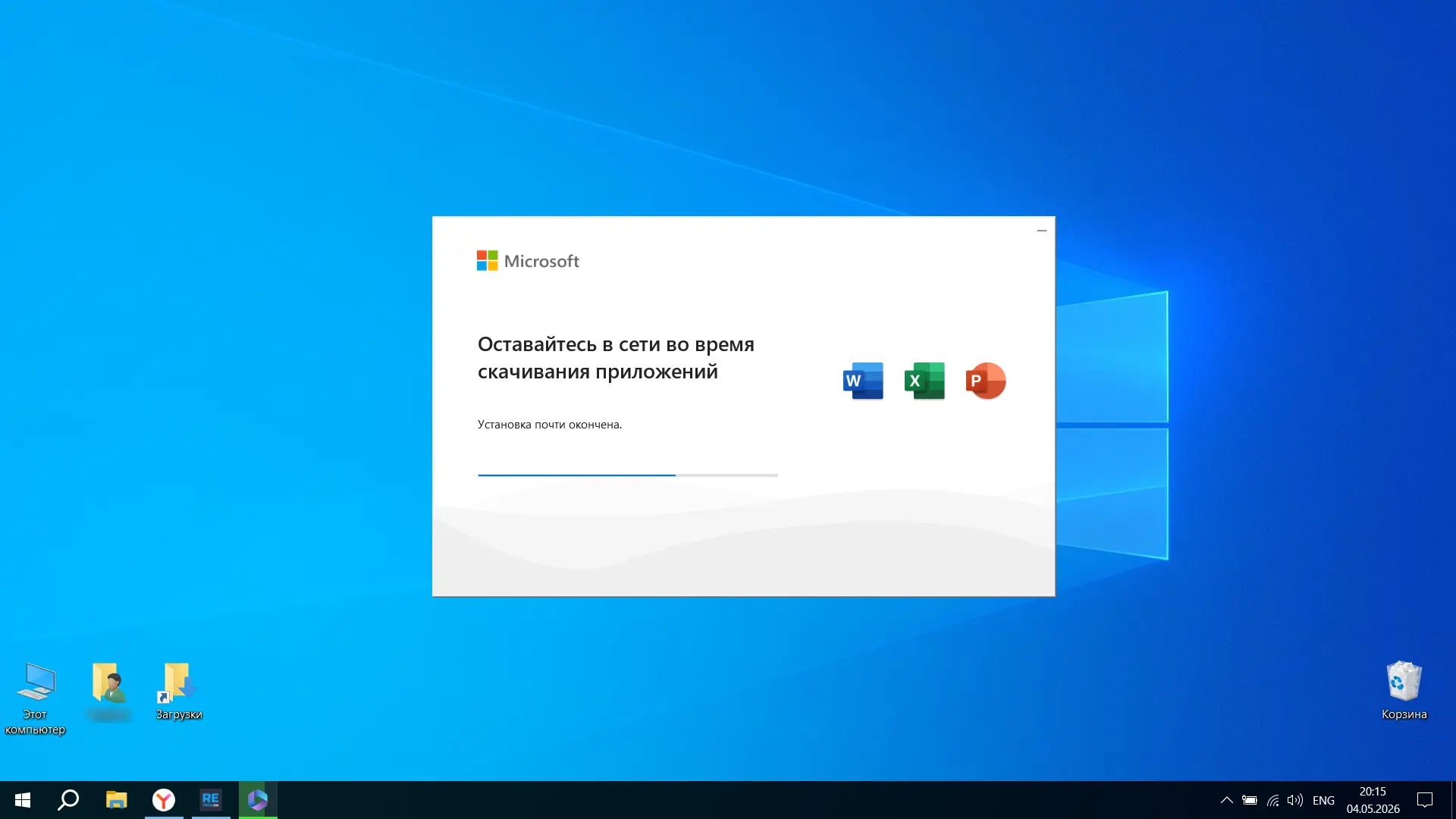Open clock and date 20:15 flyout

pyautogui.click(x=1373, y=800)
